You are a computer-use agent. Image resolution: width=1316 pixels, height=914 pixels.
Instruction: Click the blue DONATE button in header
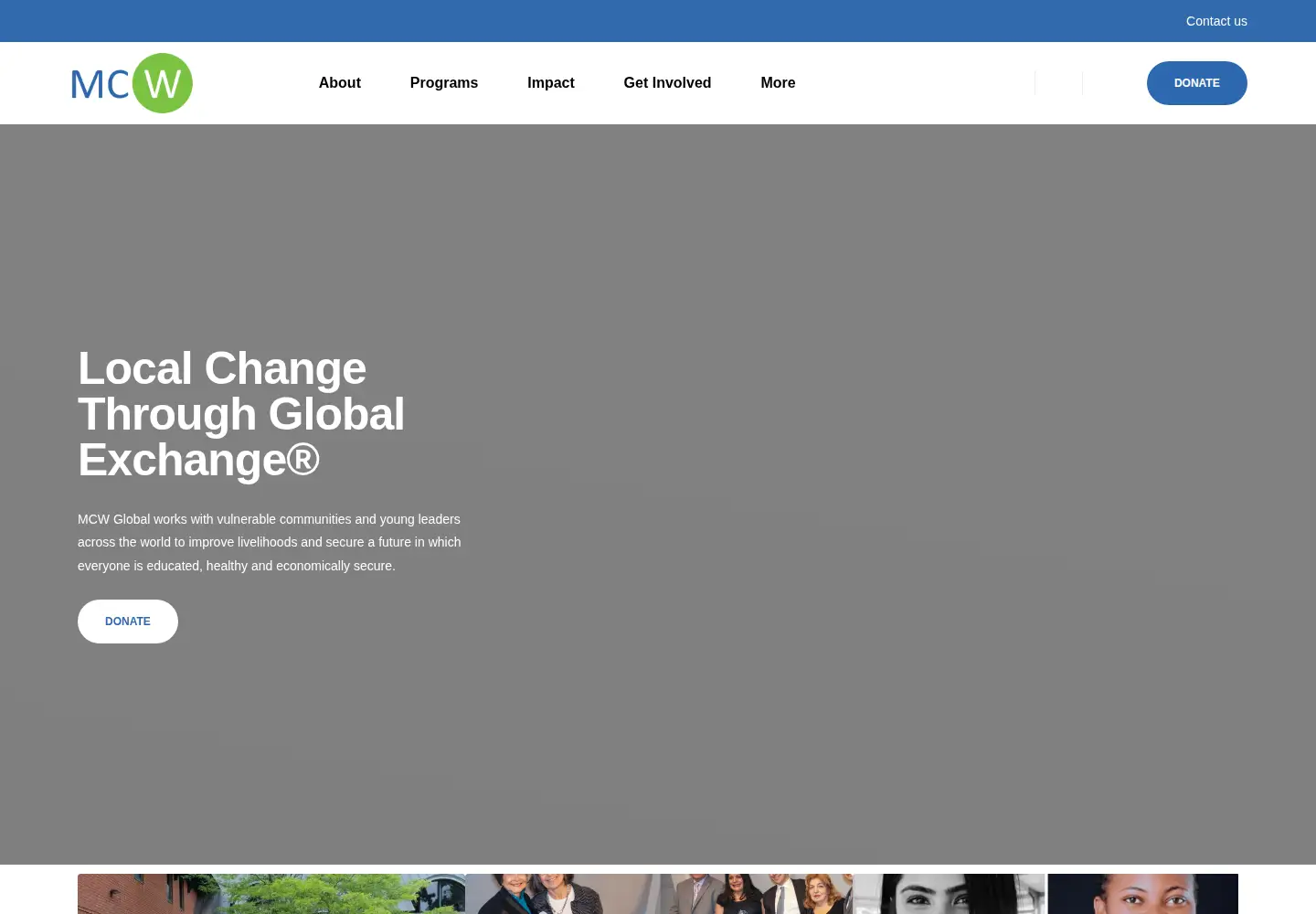[1197, 83]
